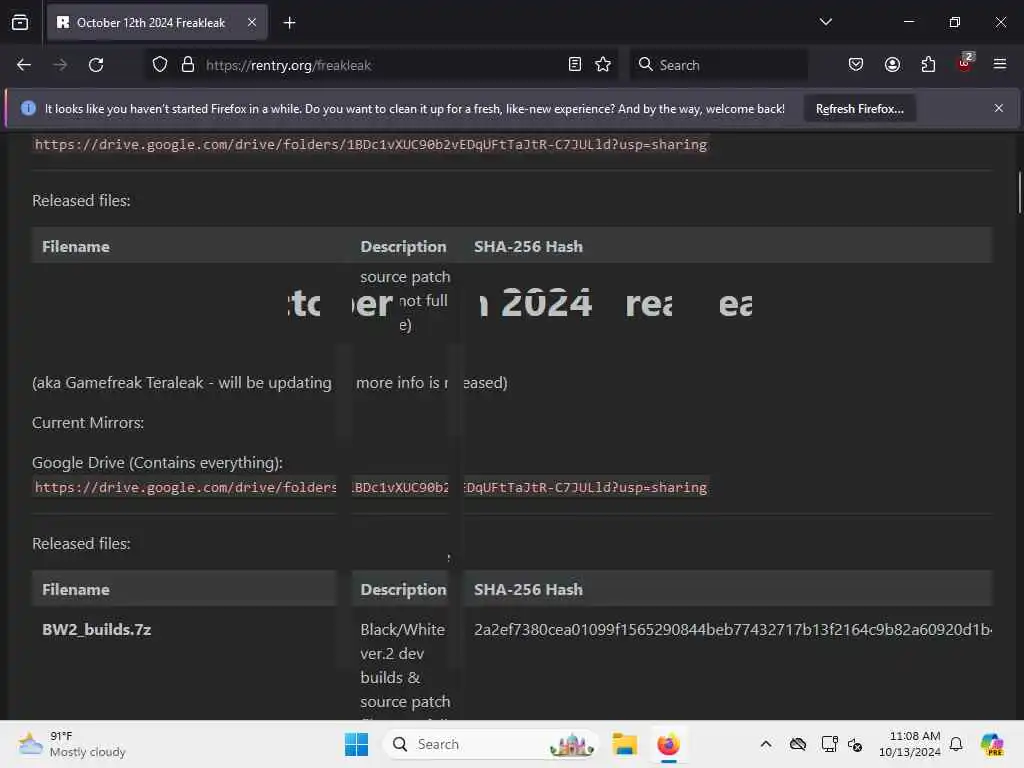The width and height of the screenshot is (1024, 768).
Task: Open the notifications bell icon
Action: tap(956, 744)
